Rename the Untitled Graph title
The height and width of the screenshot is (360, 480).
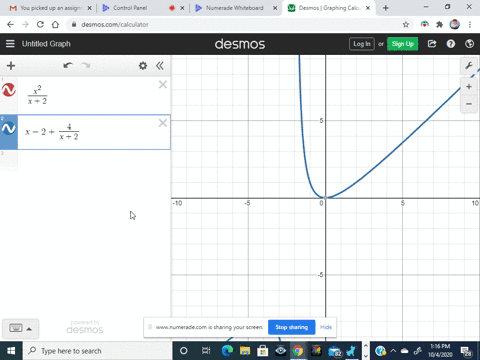click(46, 44)
